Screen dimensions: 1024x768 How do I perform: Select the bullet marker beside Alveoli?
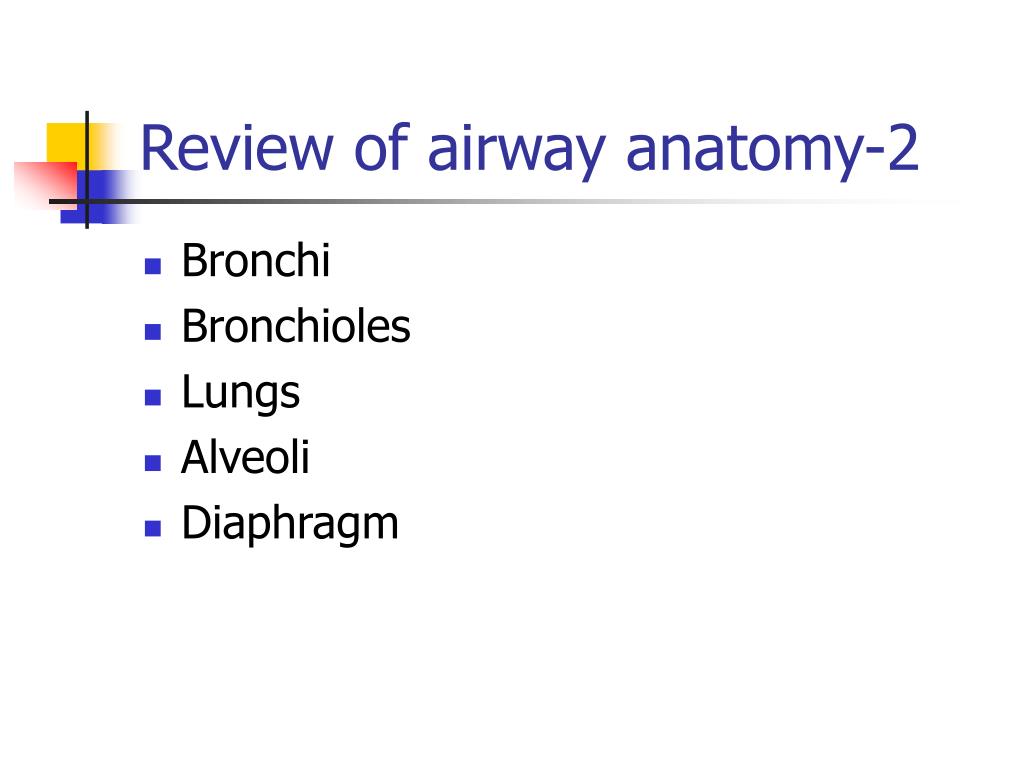point(153,463)
